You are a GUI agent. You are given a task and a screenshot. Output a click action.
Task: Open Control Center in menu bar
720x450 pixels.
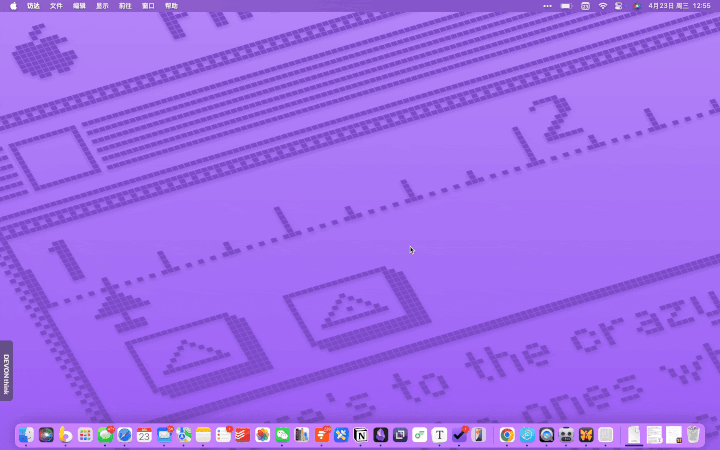[619, 6]
